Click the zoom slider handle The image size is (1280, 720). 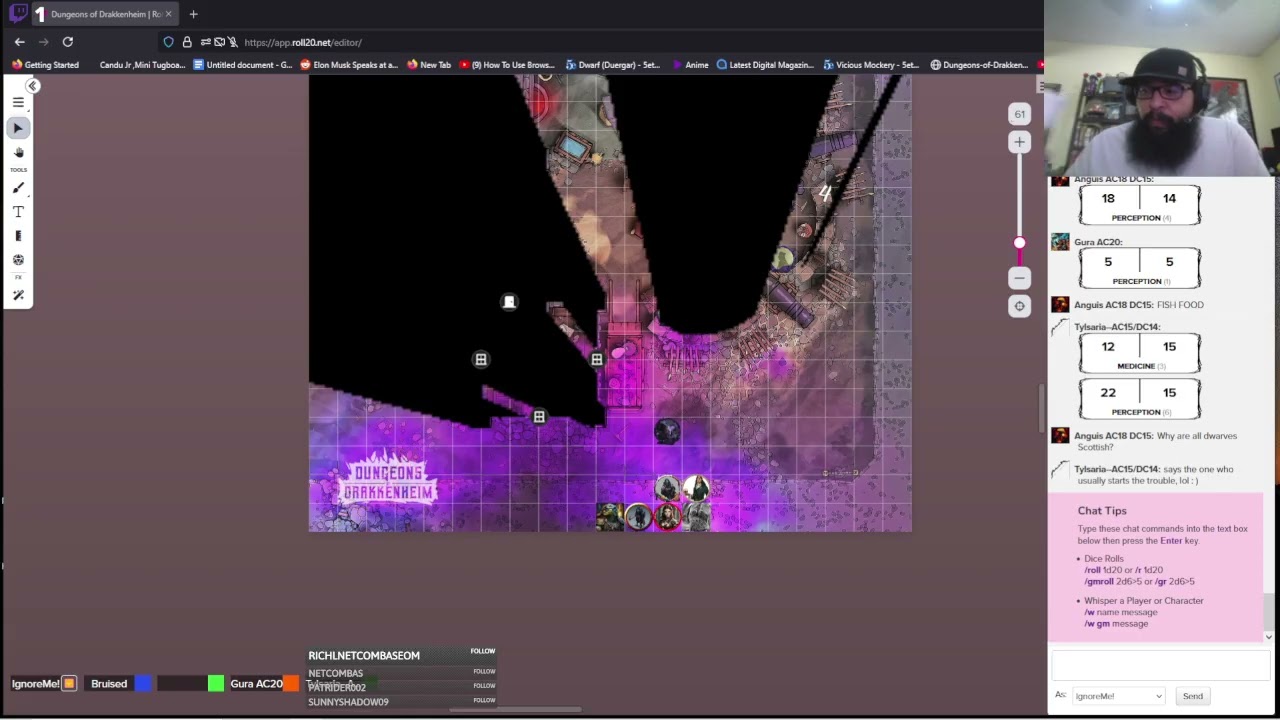1019,243
